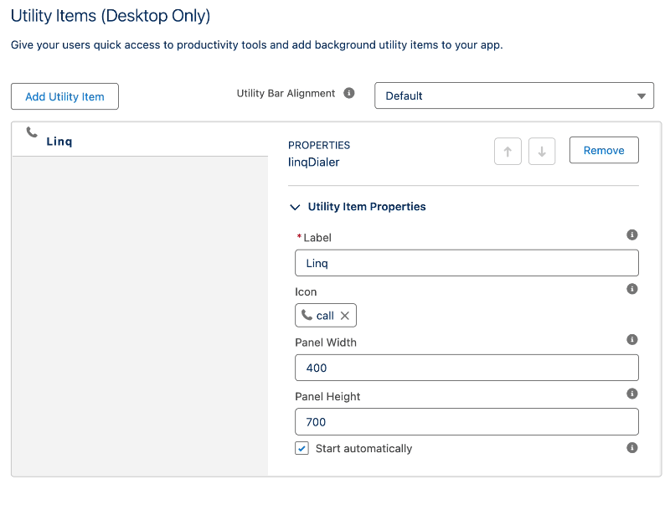Click the Add Utility Item button
Viewport: 670px width, 505px height.
coord(65,96)
